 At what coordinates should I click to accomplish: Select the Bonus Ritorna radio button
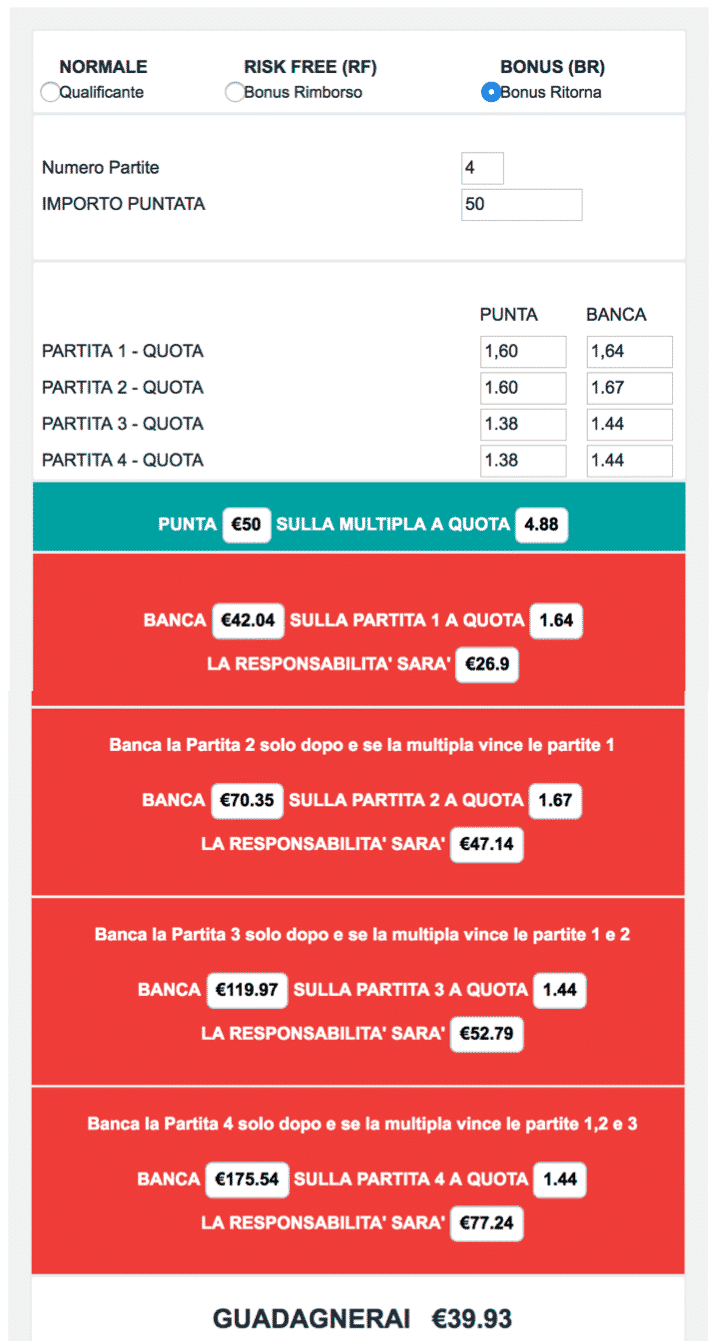490,92
